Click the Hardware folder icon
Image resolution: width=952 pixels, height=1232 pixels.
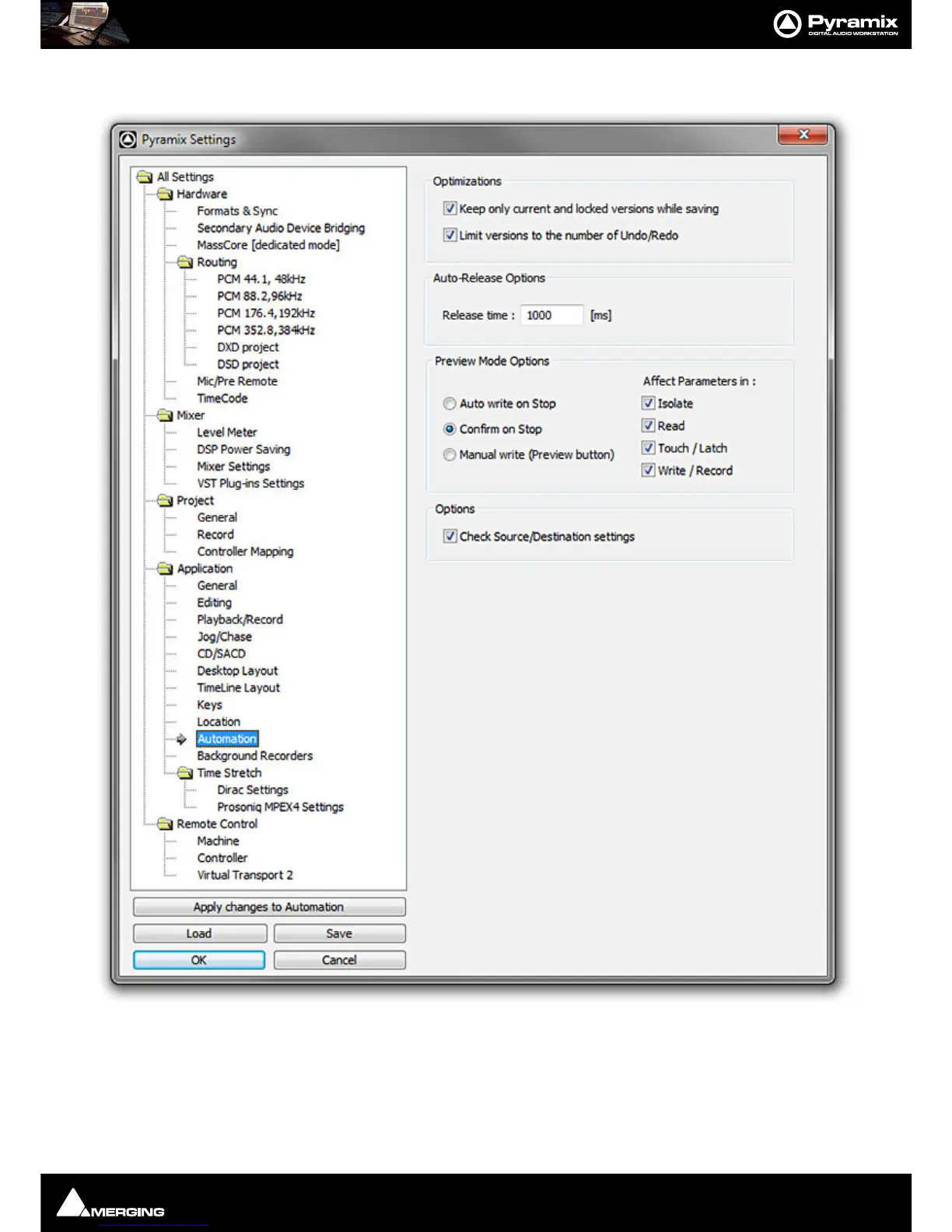coord(165,194)
